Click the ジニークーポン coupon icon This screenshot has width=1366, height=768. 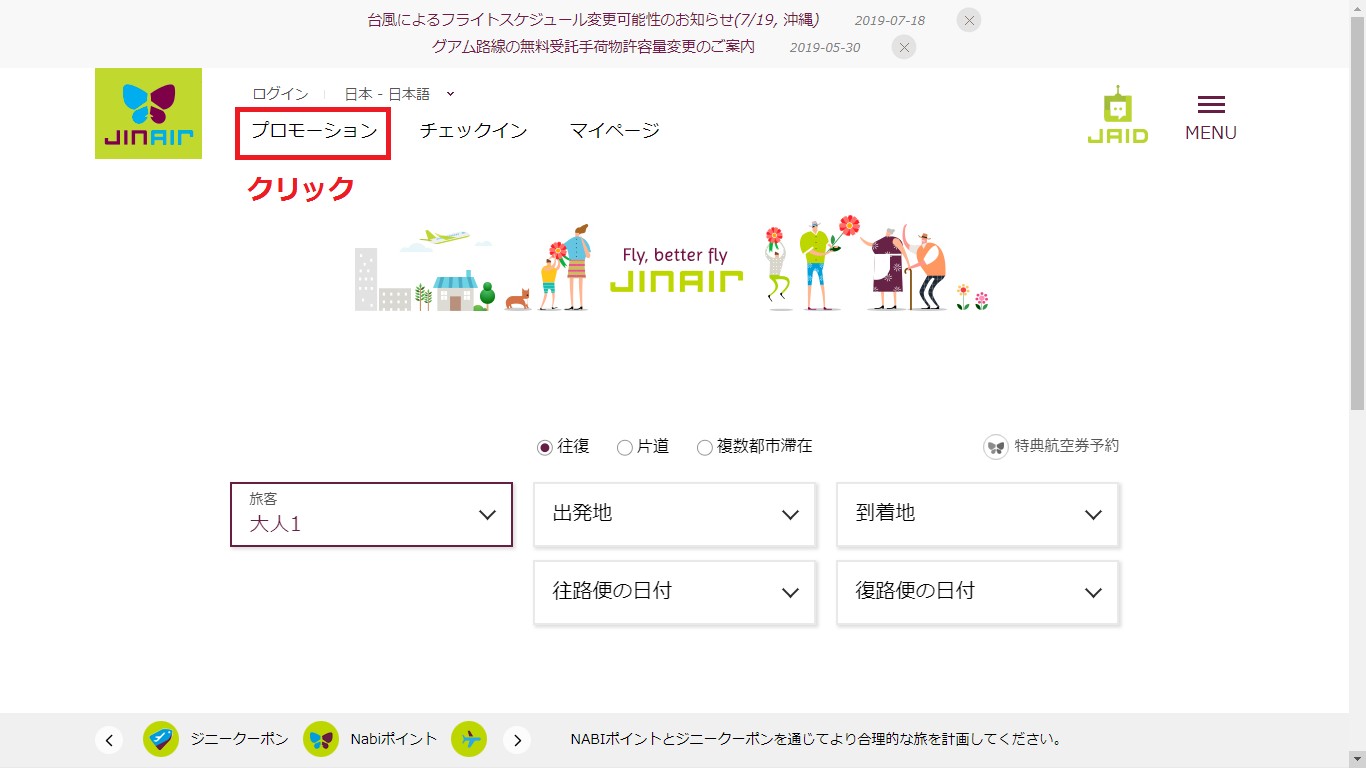click(161, 740)
